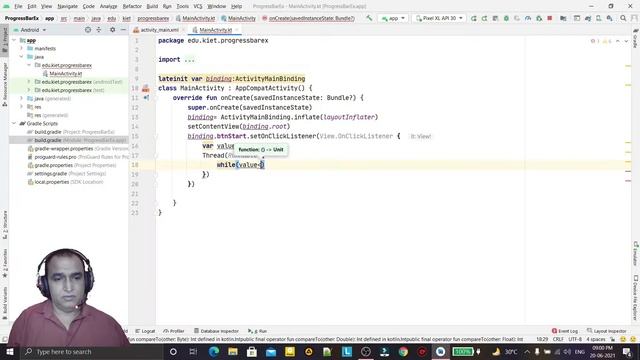Select settings.gradle file
The width and height of the screenshot is (640, 360).
pyautogui.click(x=67, y=173)
